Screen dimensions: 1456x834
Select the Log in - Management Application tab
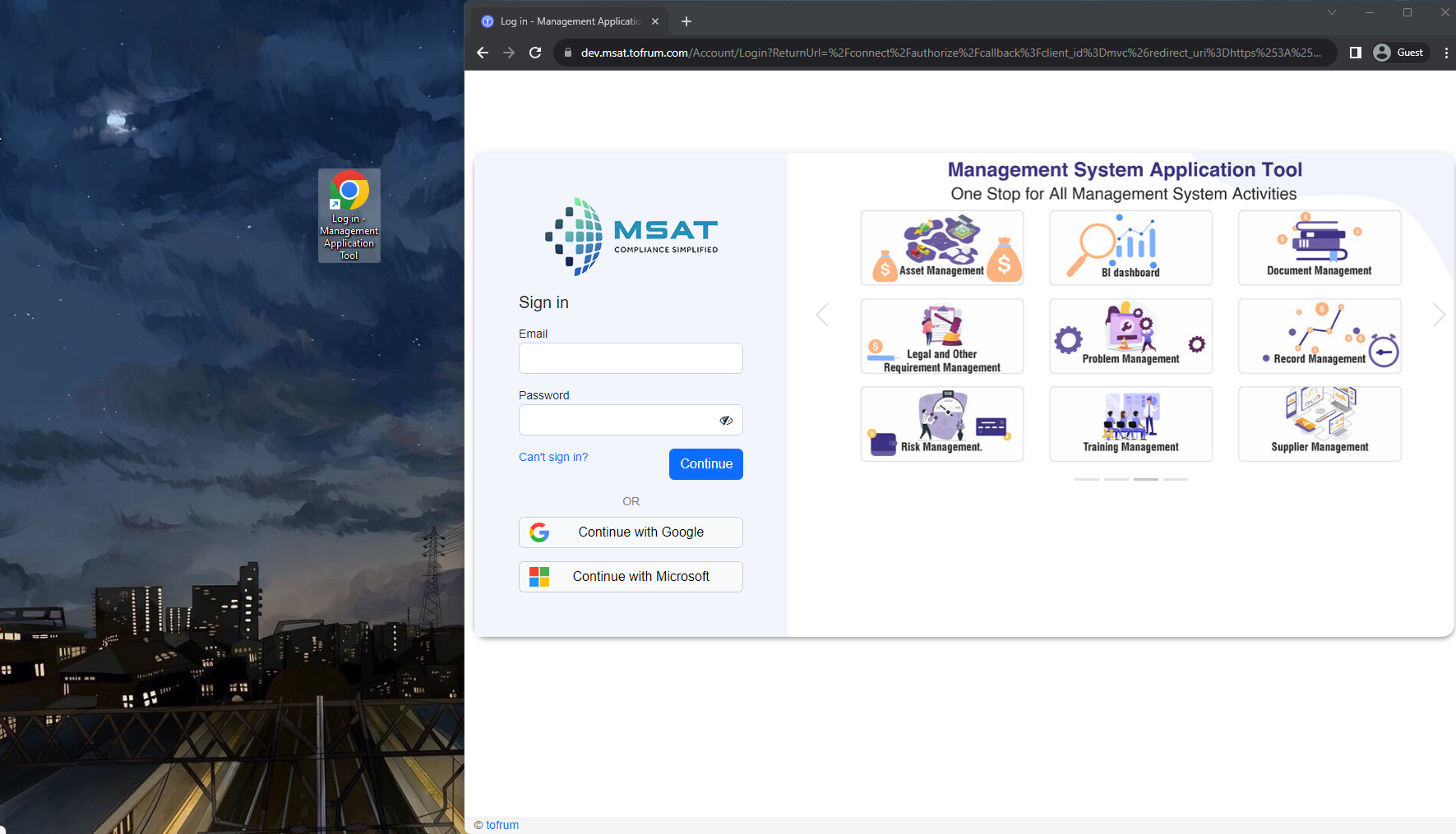(x=569, y=21)
